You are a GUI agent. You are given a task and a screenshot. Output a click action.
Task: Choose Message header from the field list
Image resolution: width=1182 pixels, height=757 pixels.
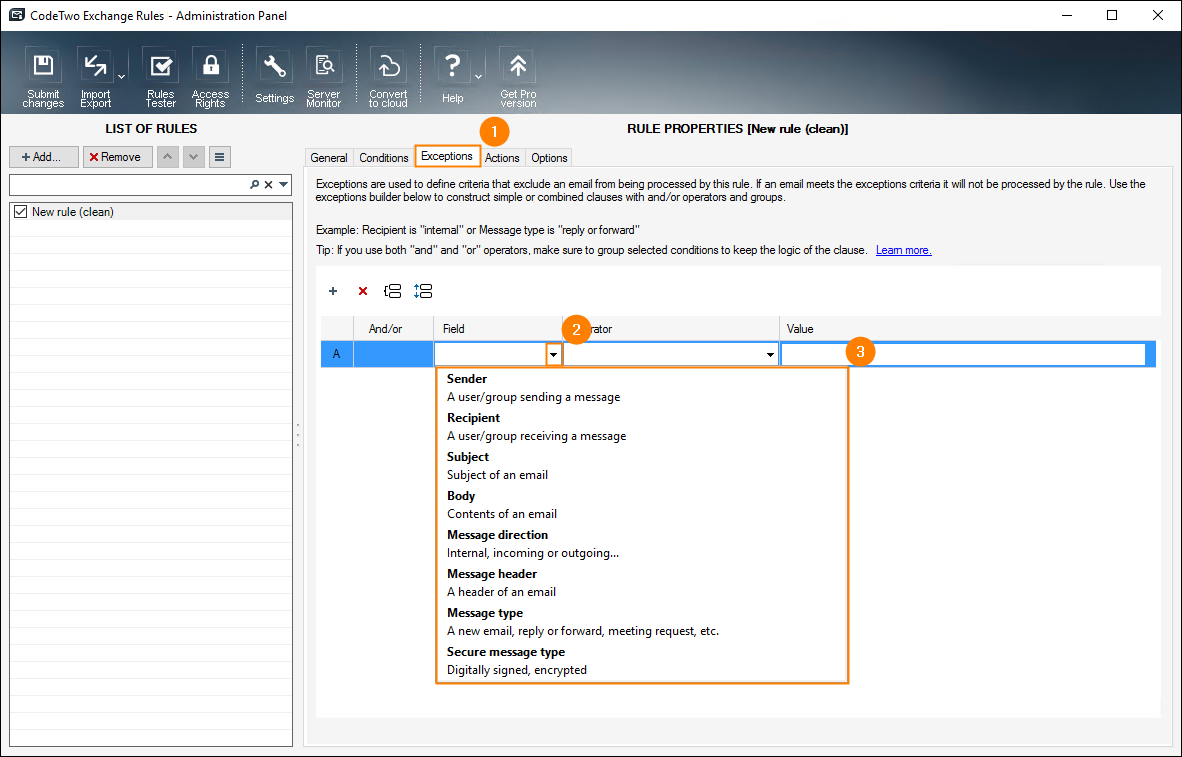[642, 583]
